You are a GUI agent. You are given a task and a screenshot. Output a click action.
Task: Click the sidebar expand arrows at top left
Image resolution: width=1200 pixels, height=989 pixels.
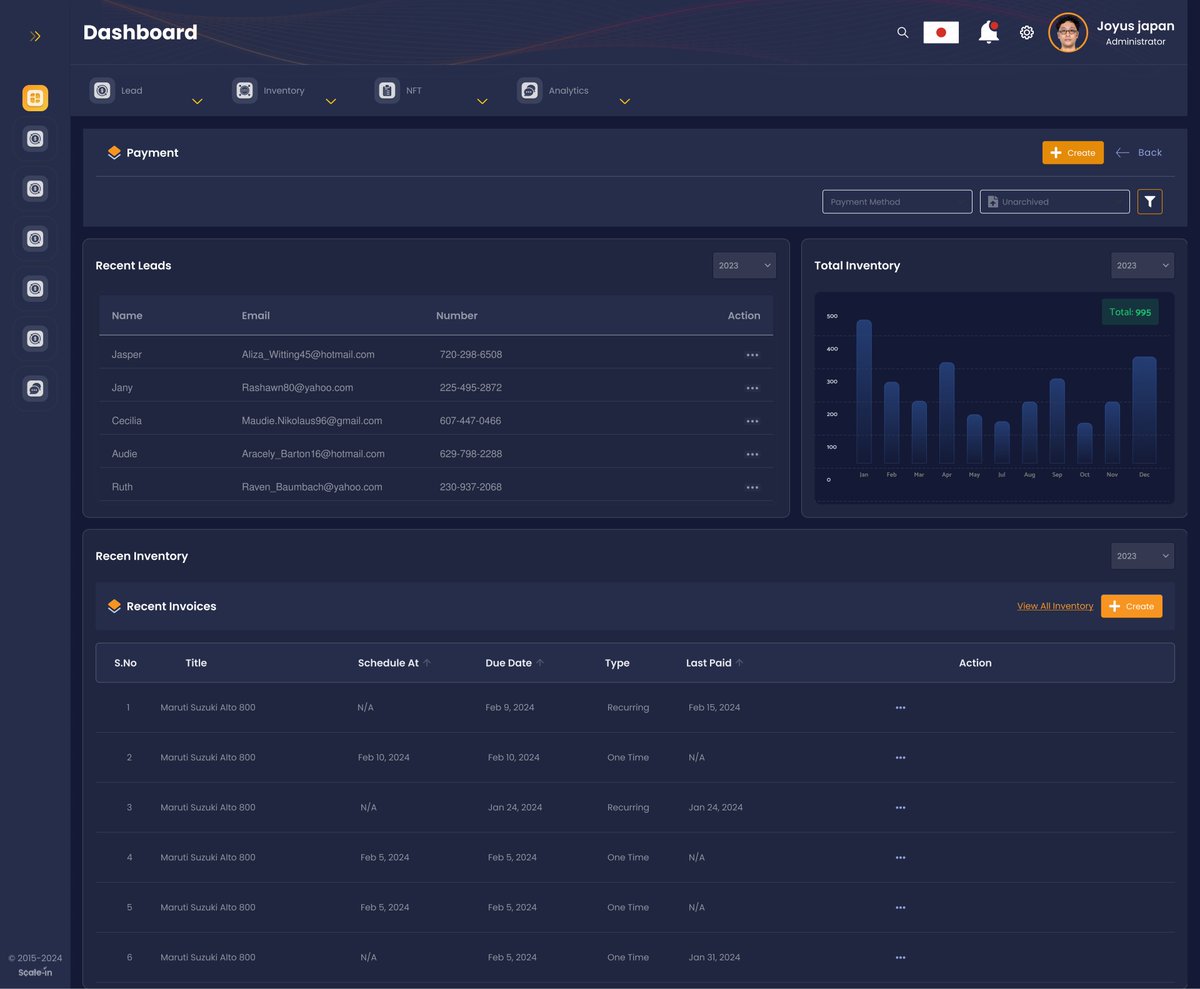coord(35,35)
